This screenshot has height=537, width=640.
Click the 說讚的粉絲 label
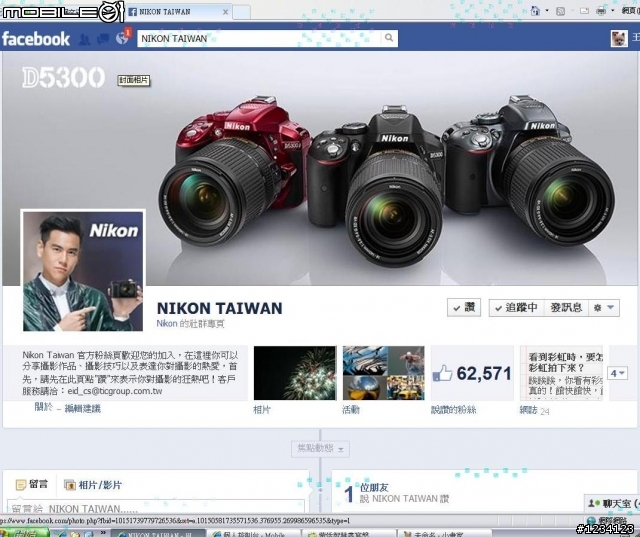pos(453,410)
